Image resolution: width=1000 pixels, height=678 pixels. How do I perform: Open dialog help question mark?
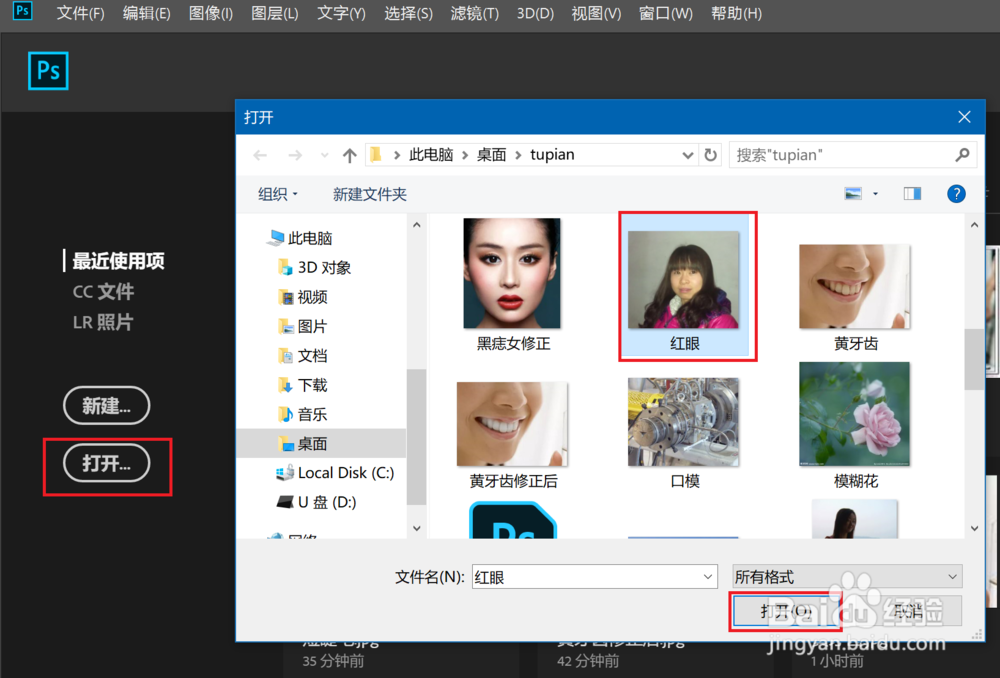point(956,193)
